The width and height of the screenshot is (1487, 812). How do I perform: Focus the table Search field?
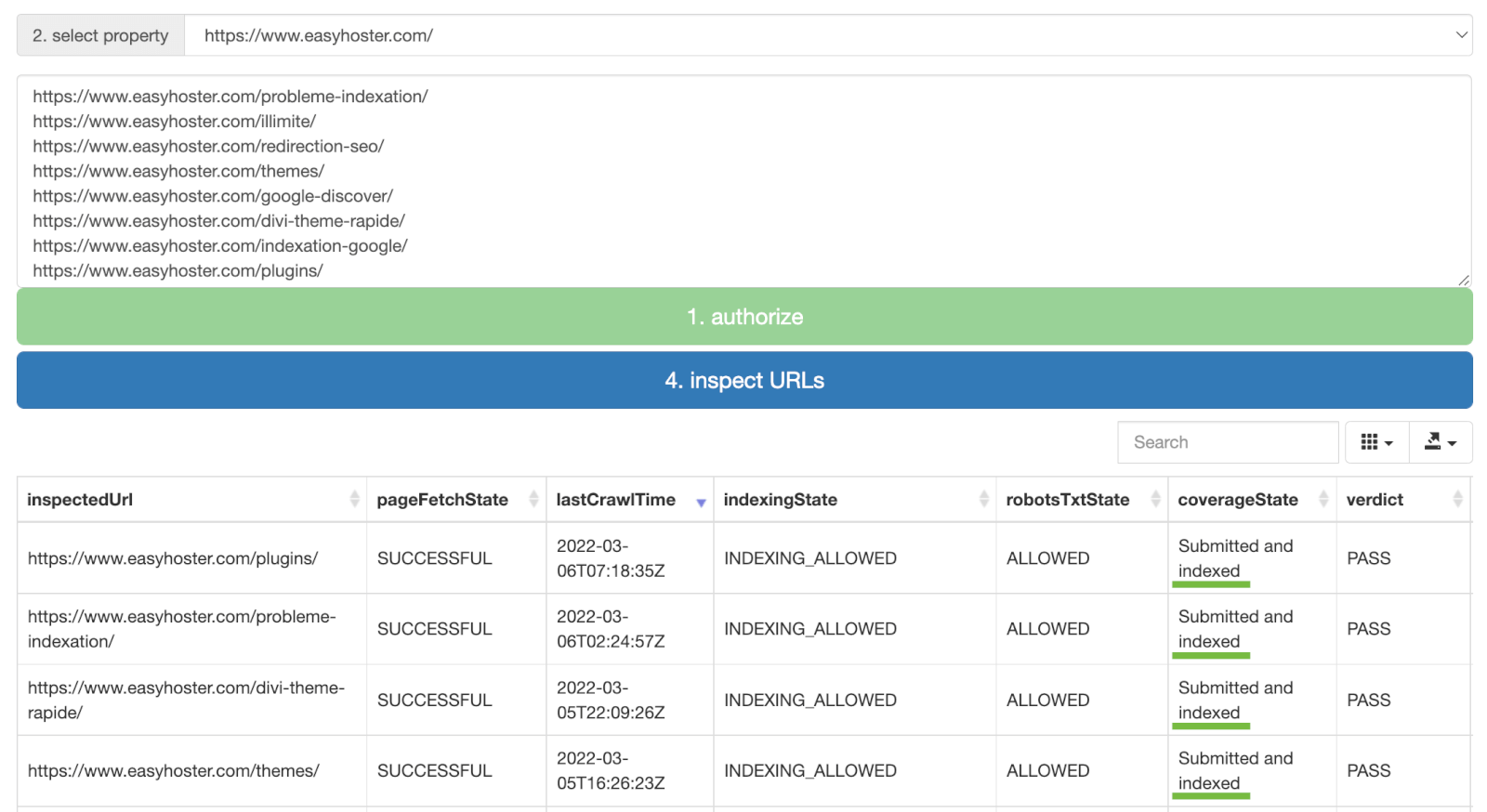click(x=1227, y=442)
